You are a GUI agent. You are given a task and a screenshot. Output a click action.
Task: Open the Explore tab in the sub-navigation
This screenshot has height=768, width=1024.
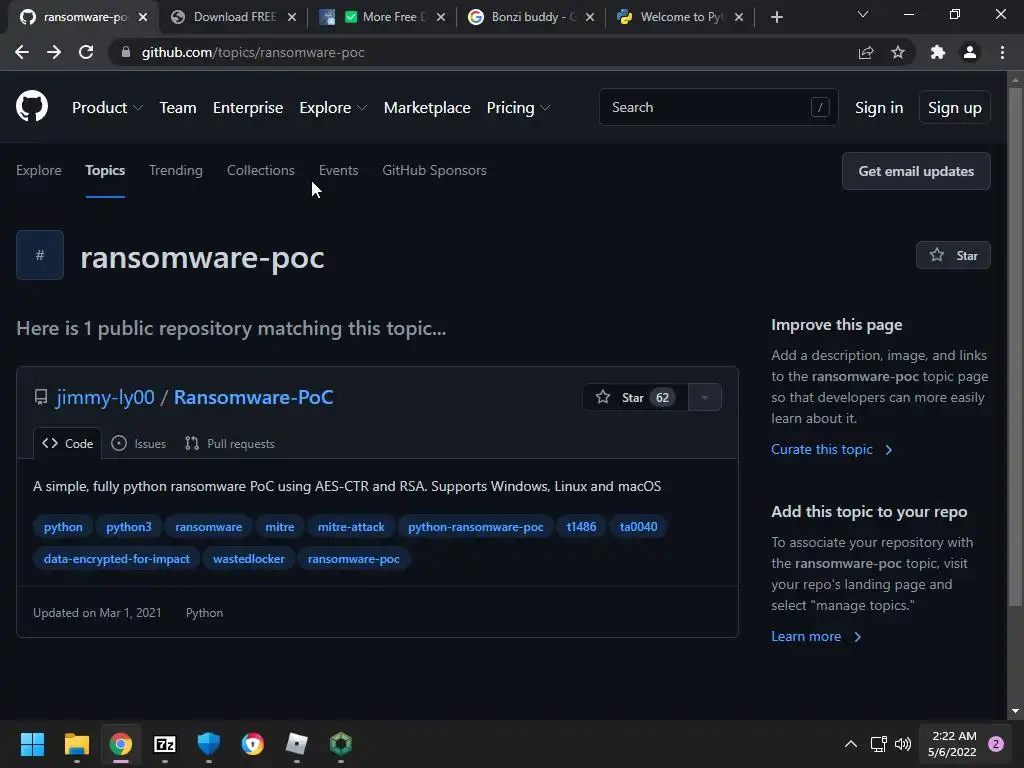39,170
